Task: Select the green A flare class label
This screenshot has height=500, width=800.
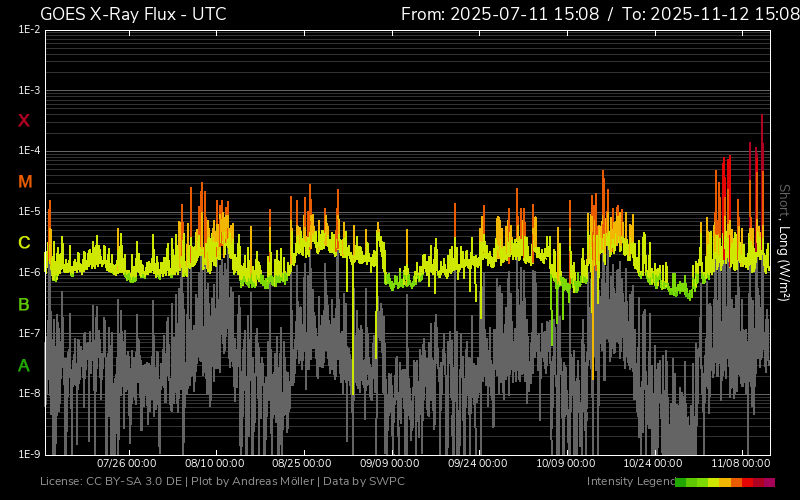Action: [x=24, y=365]
